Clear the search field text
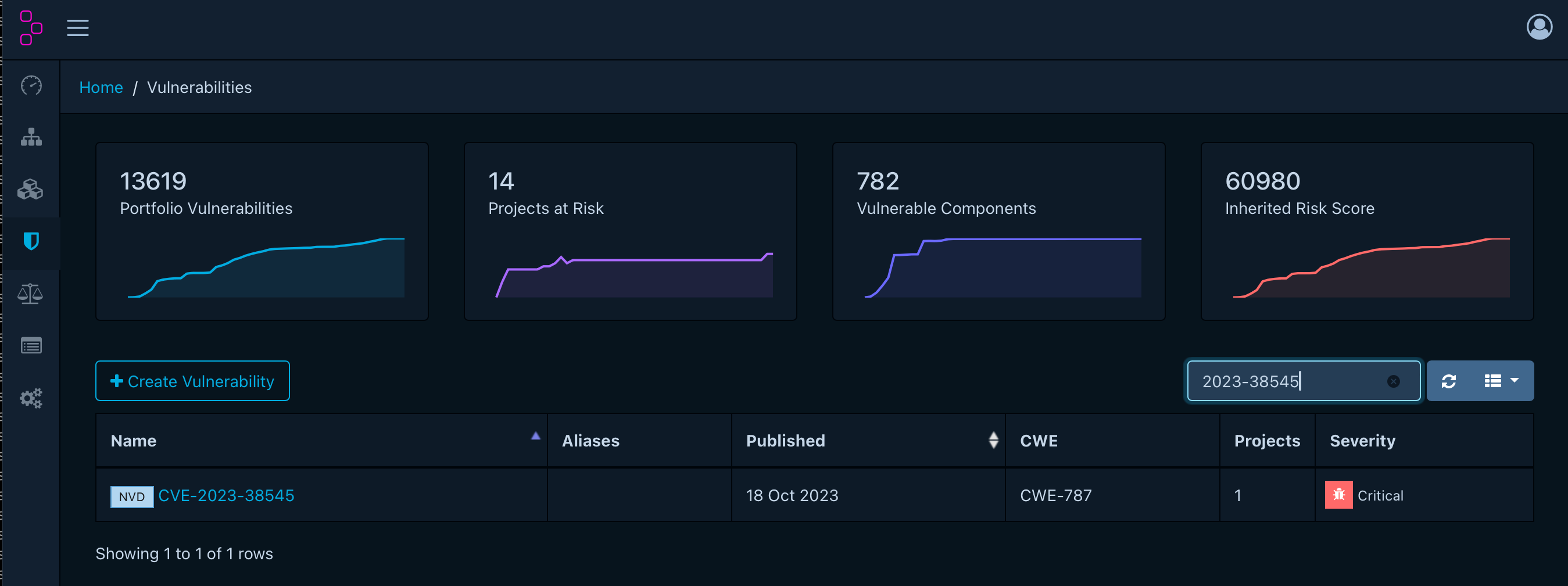Viewport: 1568px width, 586px height. coord(1393,381)
